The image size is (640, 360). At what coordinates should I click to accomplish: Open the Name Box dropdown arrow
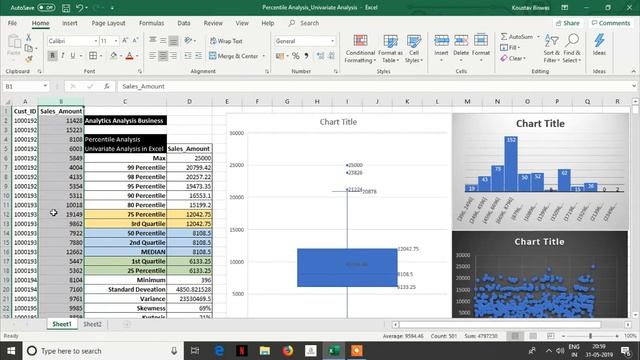point(45,86)
